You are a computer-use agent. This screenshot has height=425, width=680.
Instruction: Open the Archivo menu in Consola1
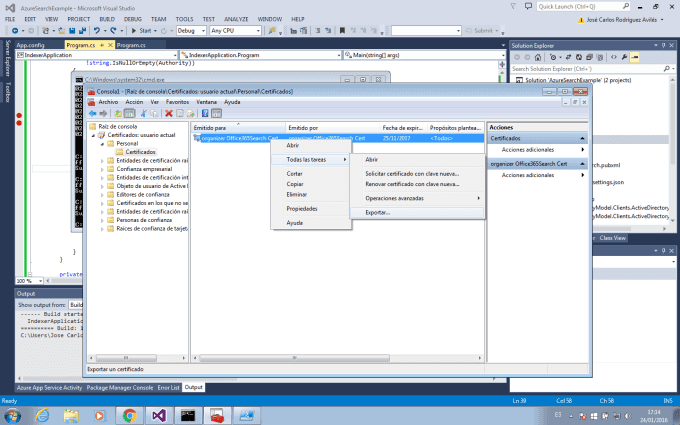pos(108,102)
